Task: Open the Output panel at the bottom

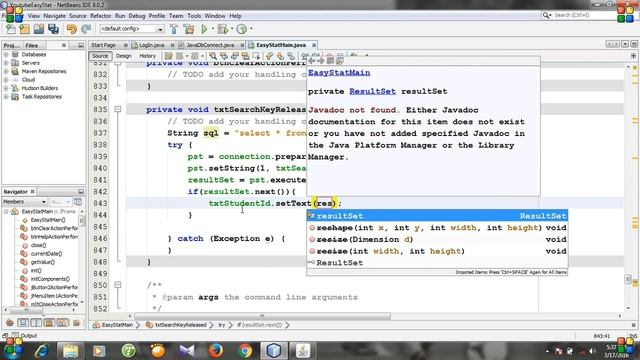Action: 24,336
